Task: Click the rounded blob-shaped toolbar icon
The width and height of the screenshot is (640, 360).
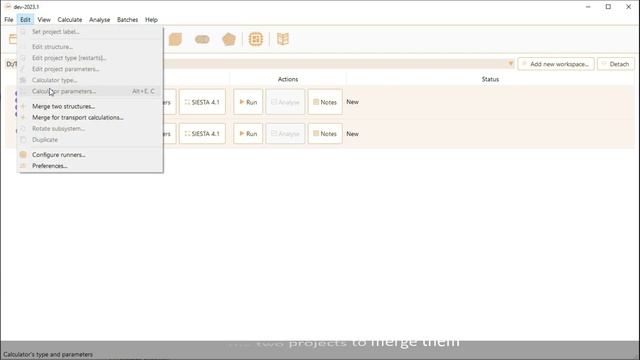Action: pos(175,39)
